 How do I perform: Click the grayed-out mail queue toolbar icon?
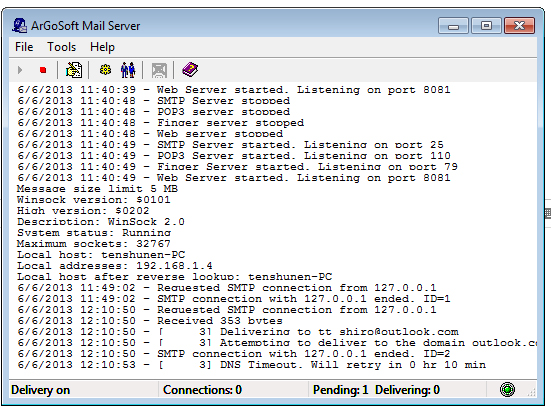159,70
